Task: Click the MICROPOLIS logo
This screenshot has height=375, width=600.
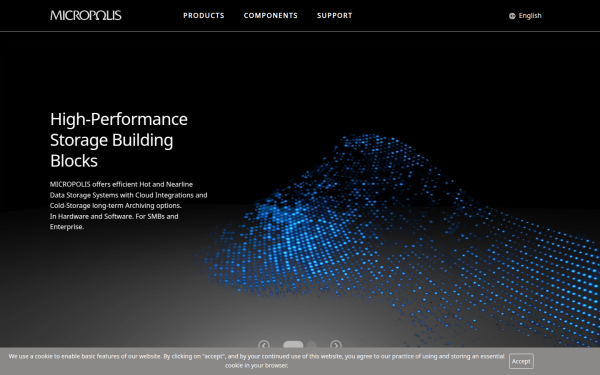Action: pos(86,15)
